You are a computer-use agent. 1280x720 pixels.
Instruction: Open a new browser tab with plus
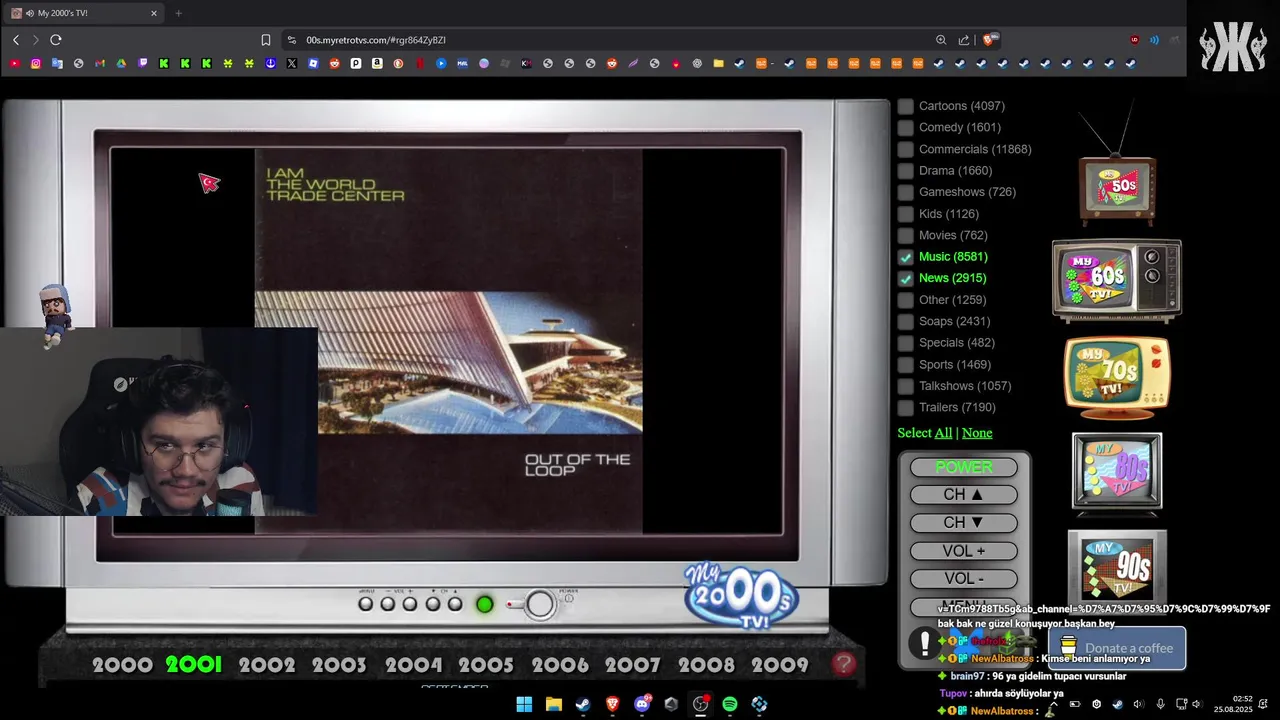178,13
